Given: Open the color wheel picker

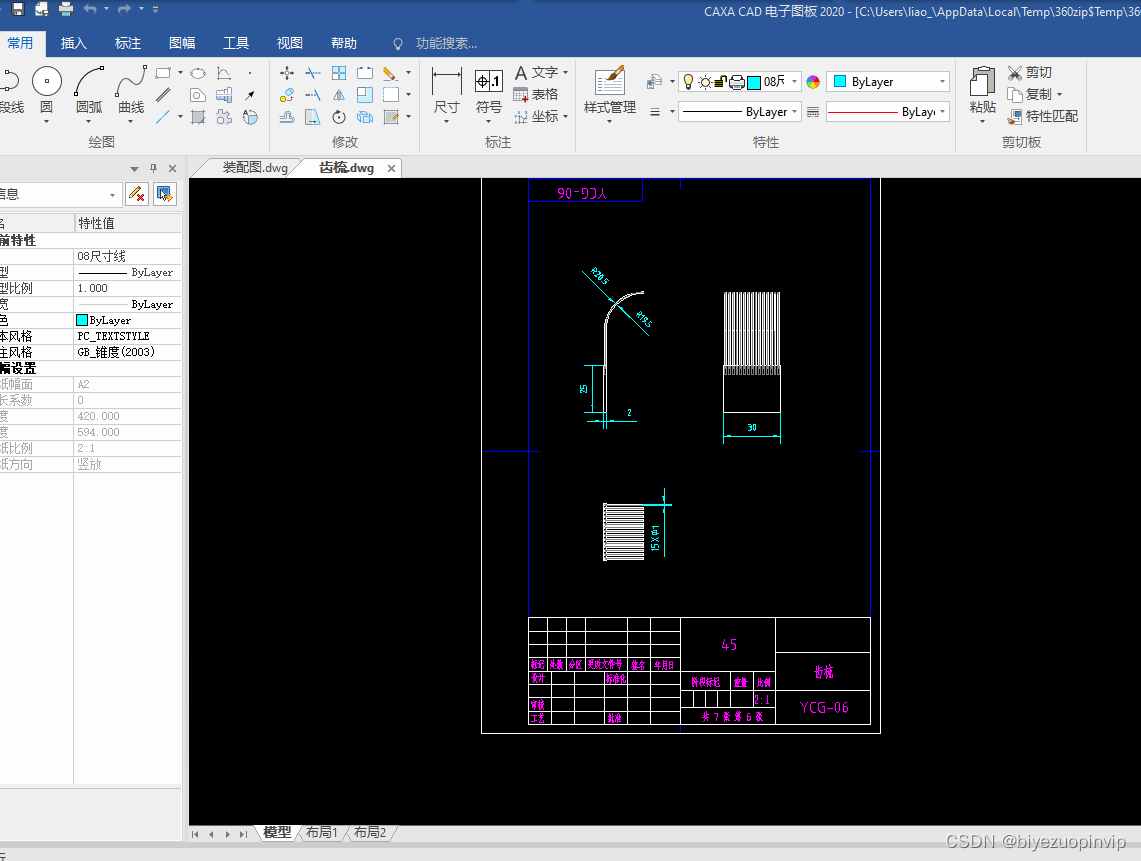Looking at the screenshot, I should (813, 82).
